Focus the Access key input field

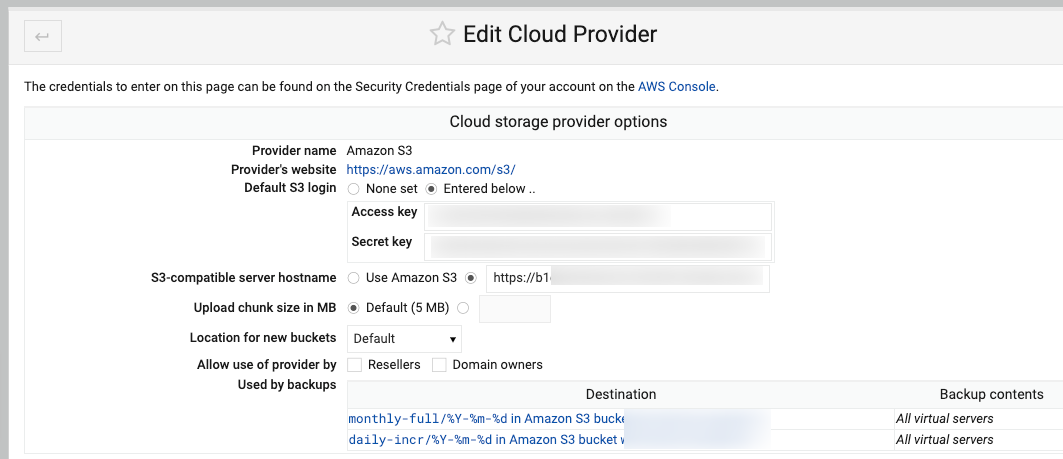pos(598,217)
